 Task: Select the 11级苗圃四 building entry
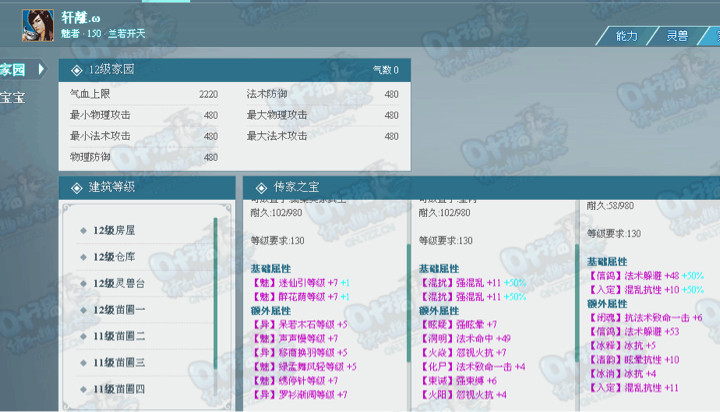coord(119,388)
